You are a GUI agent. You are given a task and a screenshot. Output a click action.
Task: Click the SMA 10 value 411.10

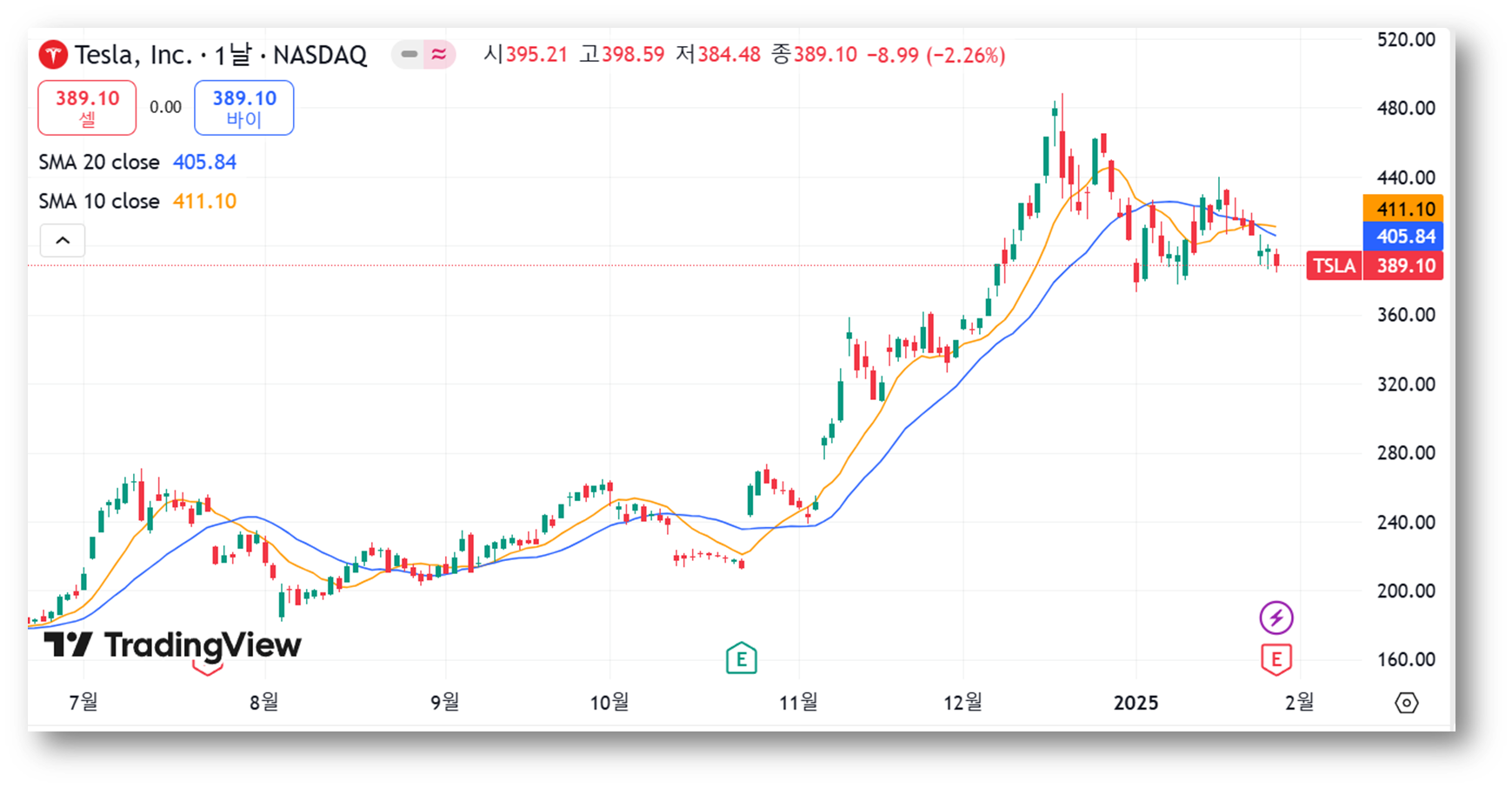point(204,202)
